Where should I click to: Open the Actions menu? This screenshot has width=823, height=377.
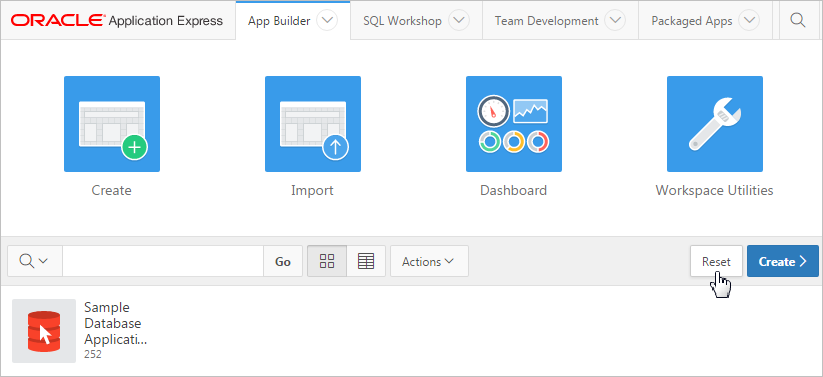coord(429,261)
